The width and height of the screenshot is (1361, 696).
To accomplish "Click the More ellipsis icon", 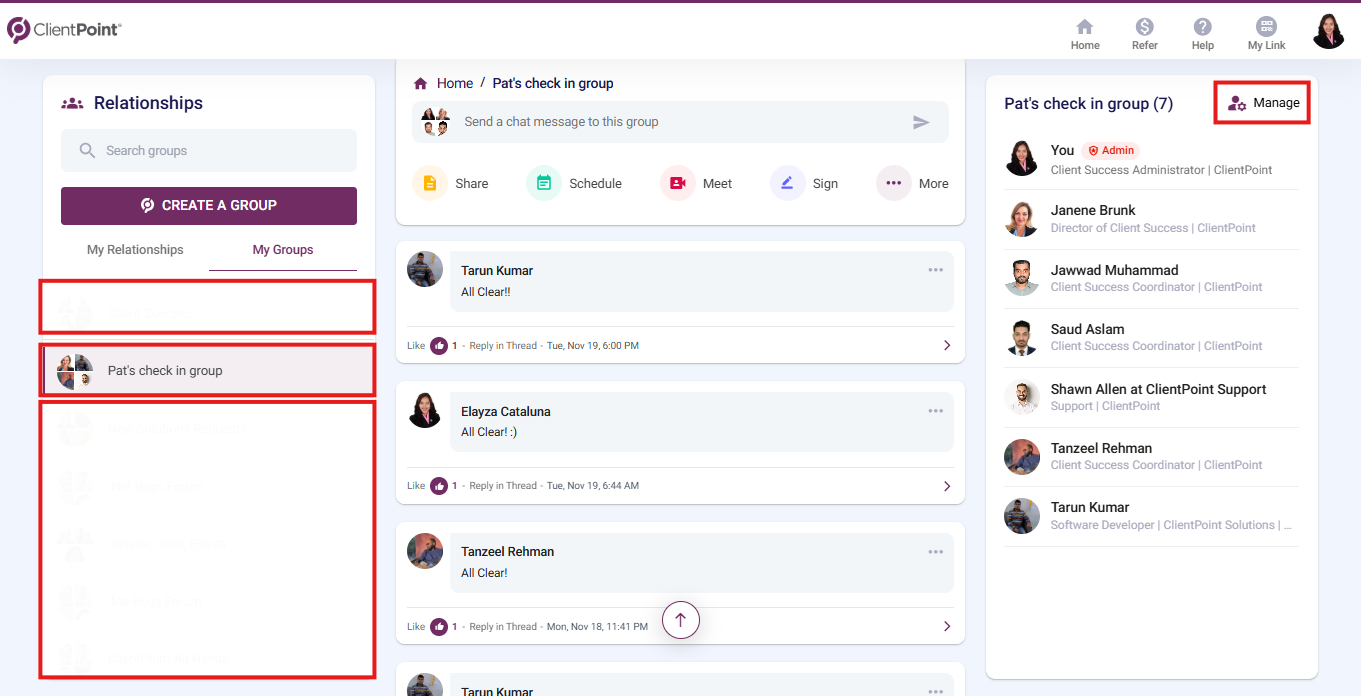I will [893, 183].
